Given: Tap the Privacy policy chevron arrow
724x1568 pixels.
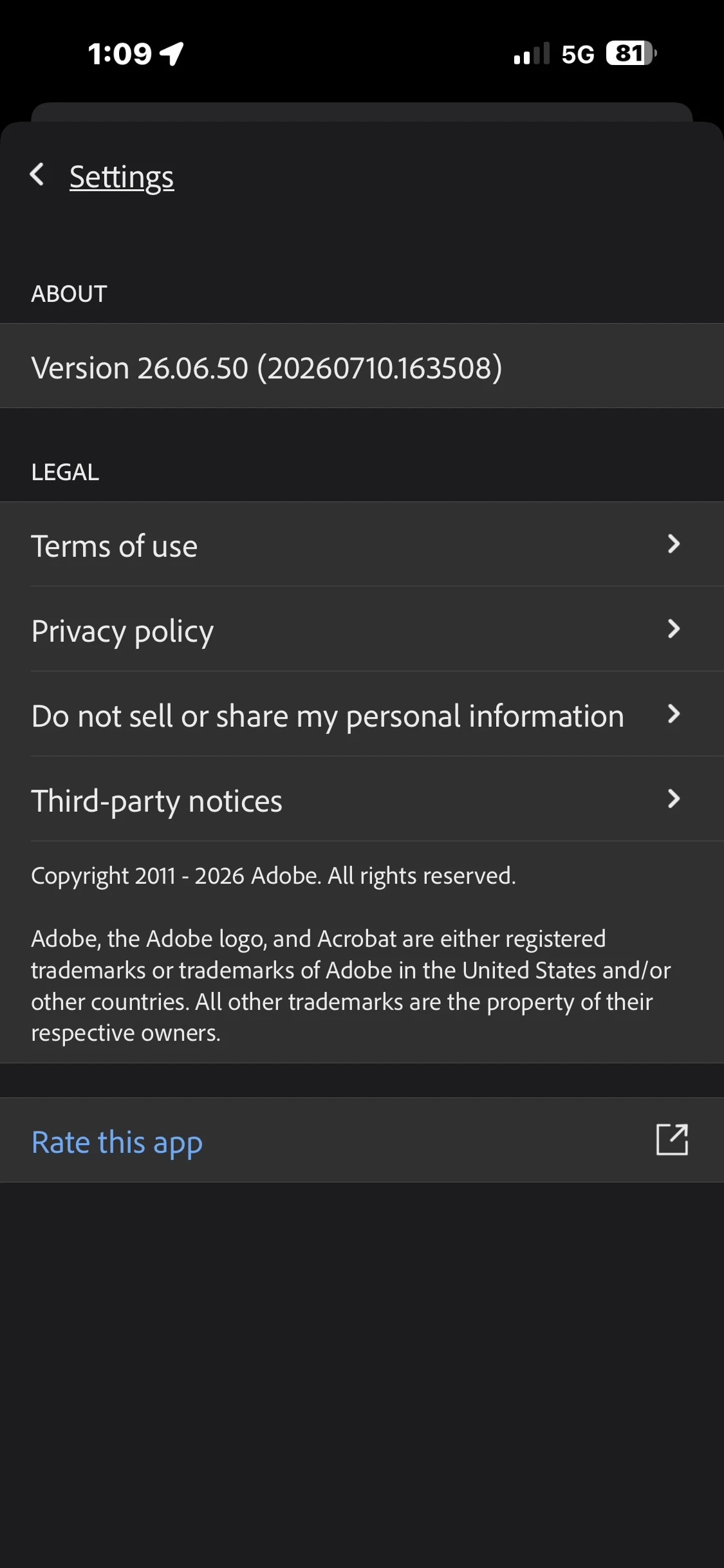Looking at the screenshot, I should click(x=674, y=629).
